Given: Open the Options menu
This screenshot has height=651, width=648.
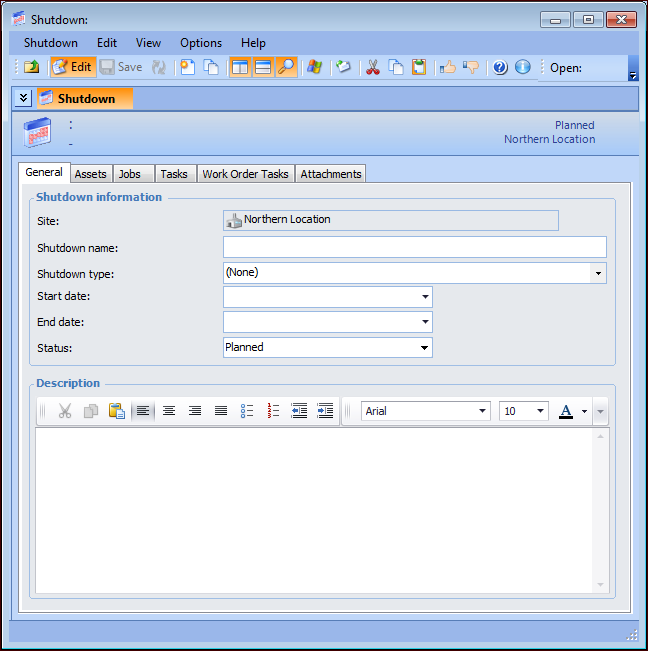Looking at the screenshot, I should point(201,43).
